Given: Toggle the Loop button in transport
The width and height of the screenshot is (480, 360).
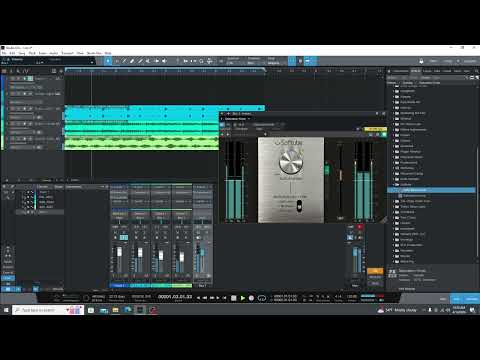Looking at the screenshot, I should coord(262,298).
